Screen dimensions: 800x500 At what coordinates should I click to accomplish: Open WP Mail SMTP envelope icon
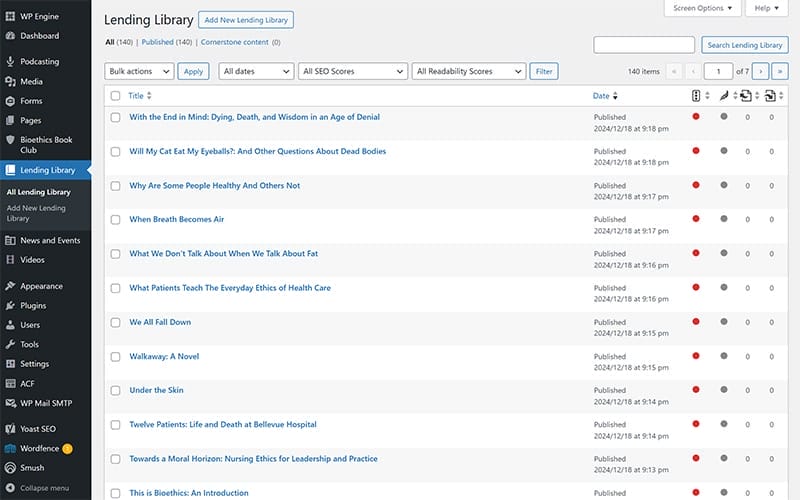tap(10, 403)
